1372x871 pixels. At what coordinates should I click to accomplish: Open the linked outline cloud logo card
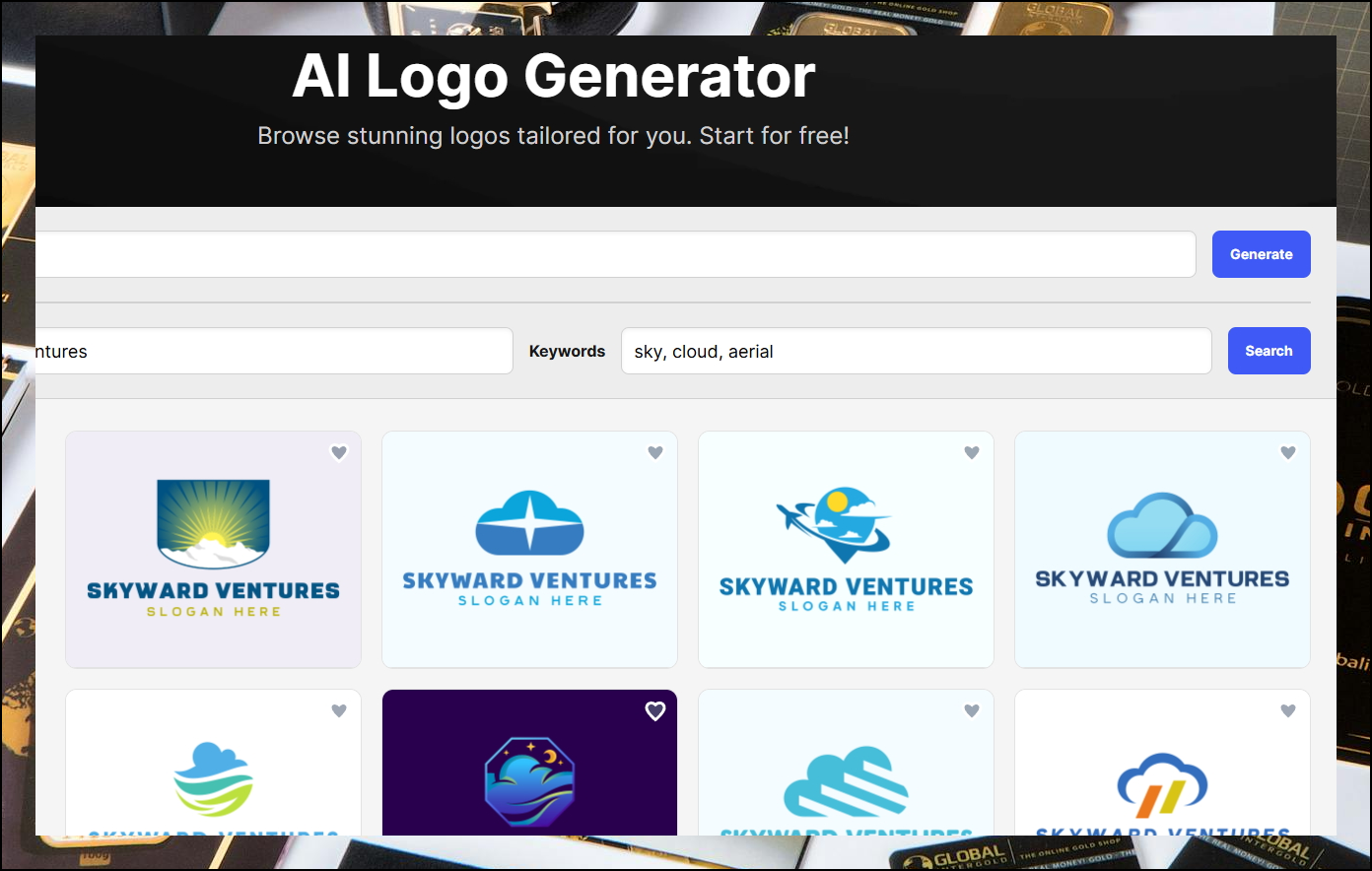point(1162,550)
